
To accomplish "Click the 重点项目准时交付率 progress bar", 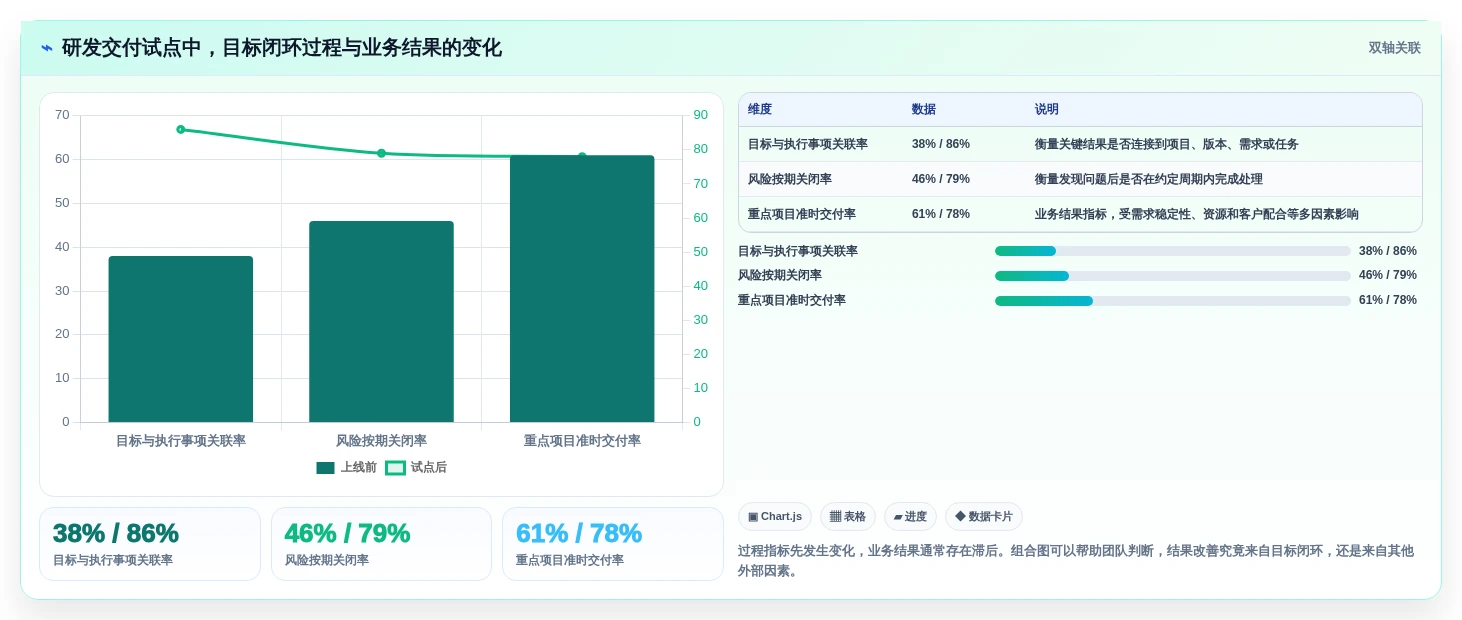I will pos(1172,301).
